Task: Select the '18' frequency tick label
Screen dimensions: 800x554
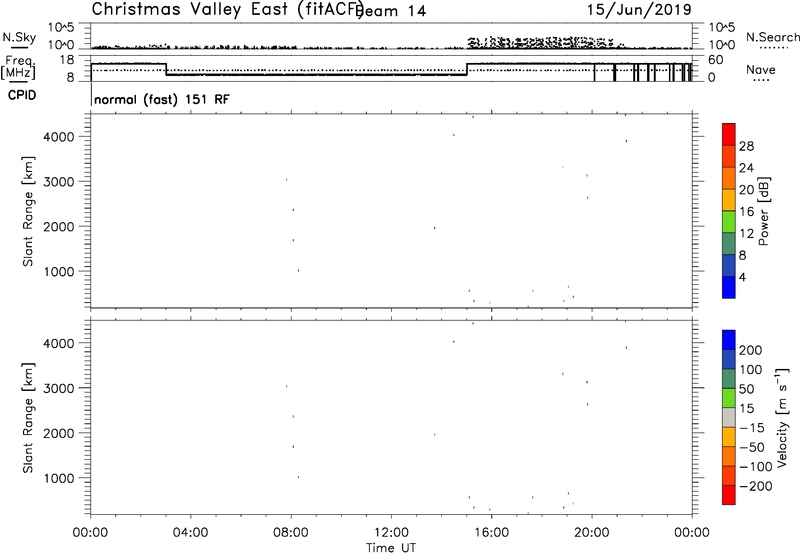Action: click(x=67, y=60)
